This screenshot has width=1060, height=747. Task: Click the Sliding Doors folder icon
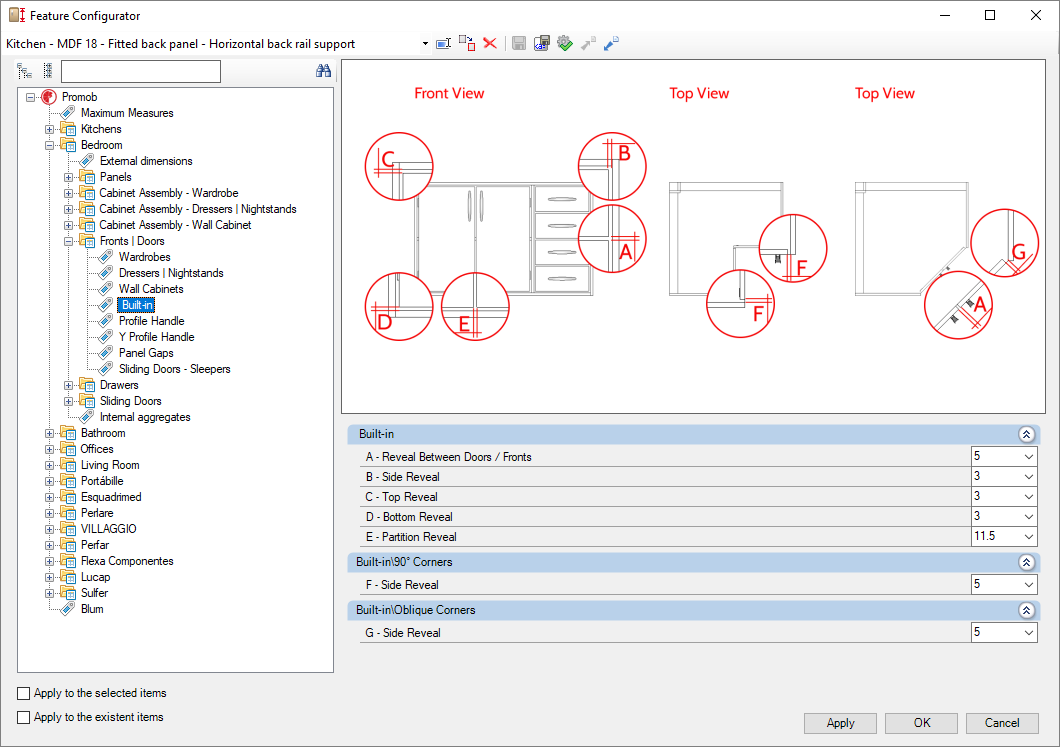coord(87,401)
